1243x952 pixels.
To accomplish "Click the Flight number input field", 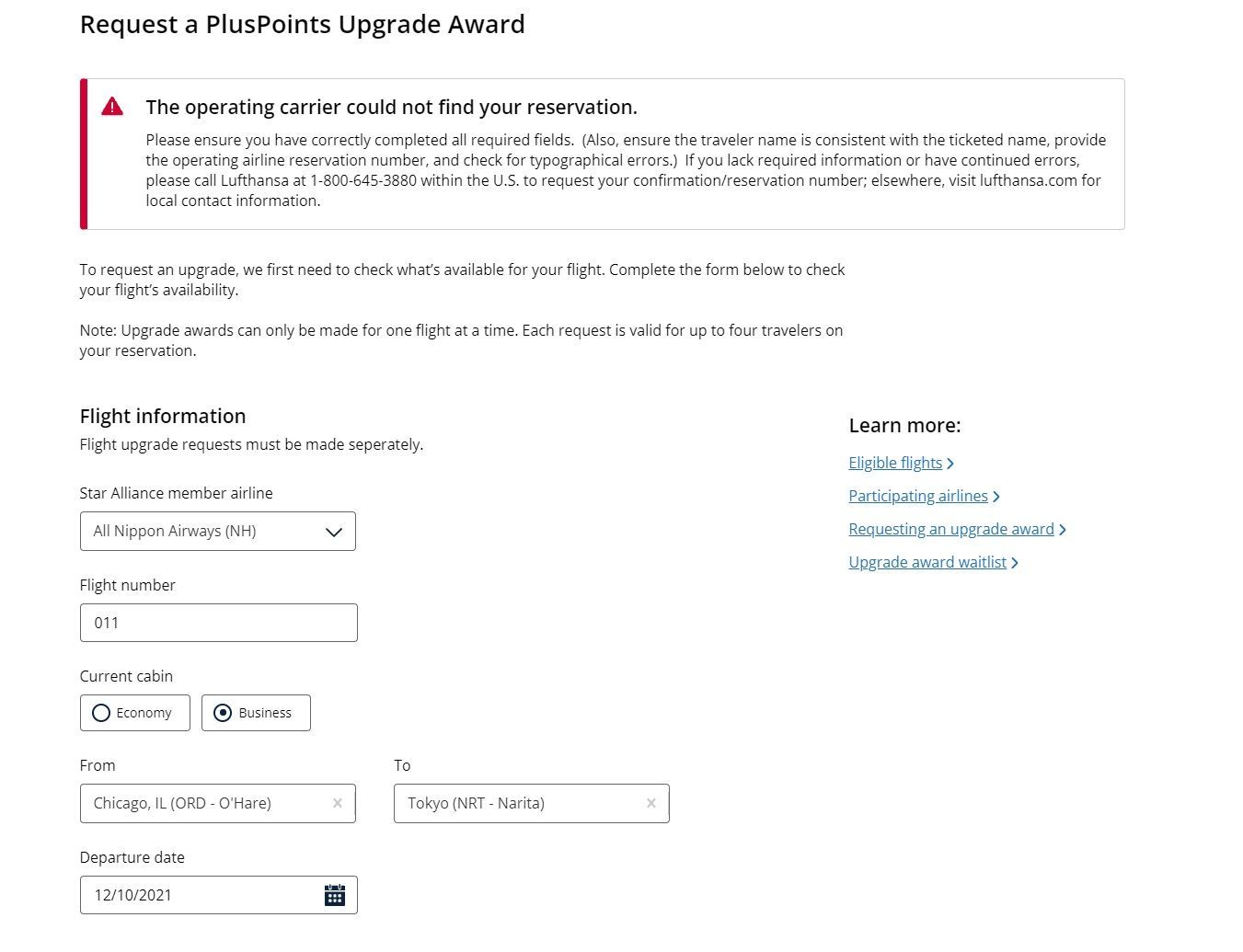I will (219, 623).
